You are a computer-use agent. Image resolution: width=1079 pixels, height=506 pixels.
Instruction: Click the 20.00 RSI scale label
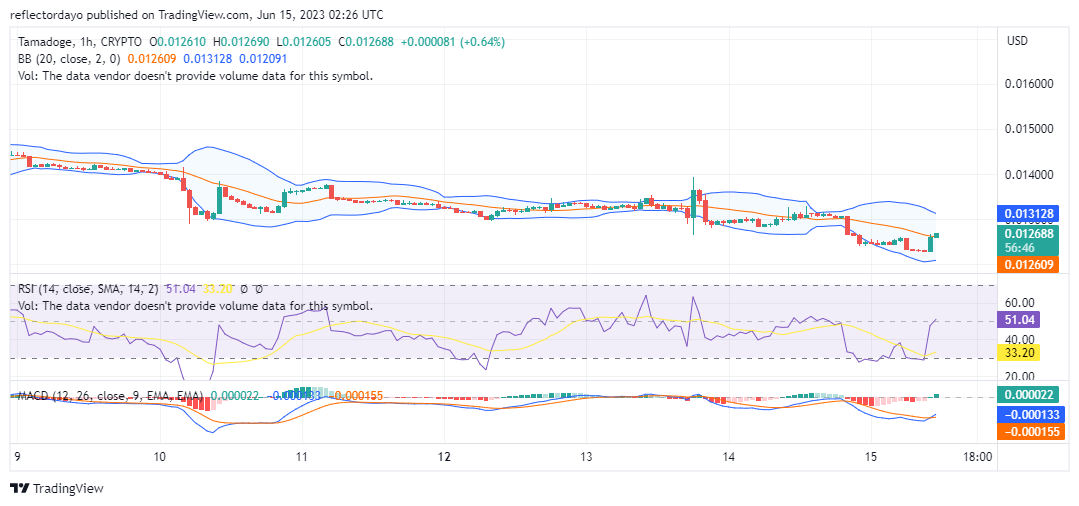tap(1021, 376)
